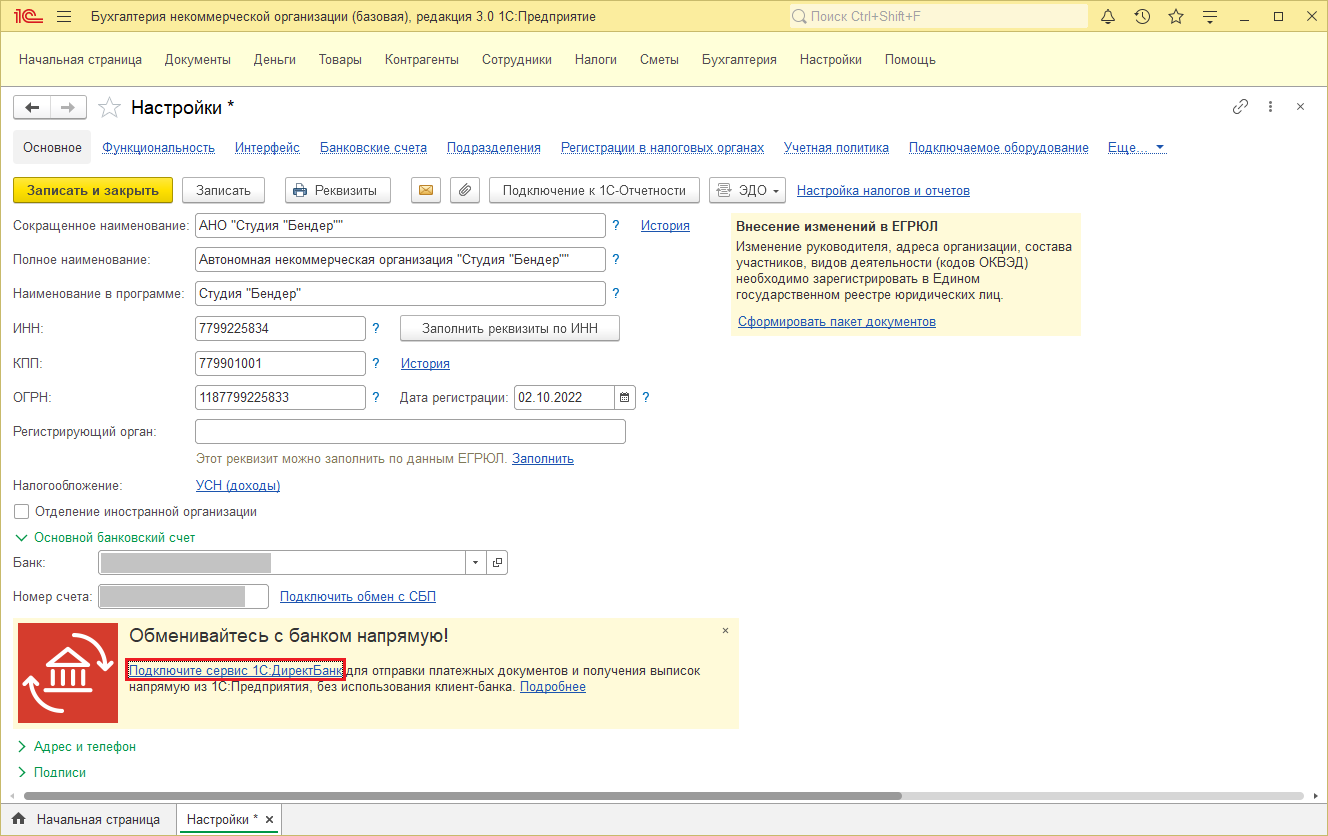
Task: Dismiss the ДиректБанк banner
Action: [725, 631]
